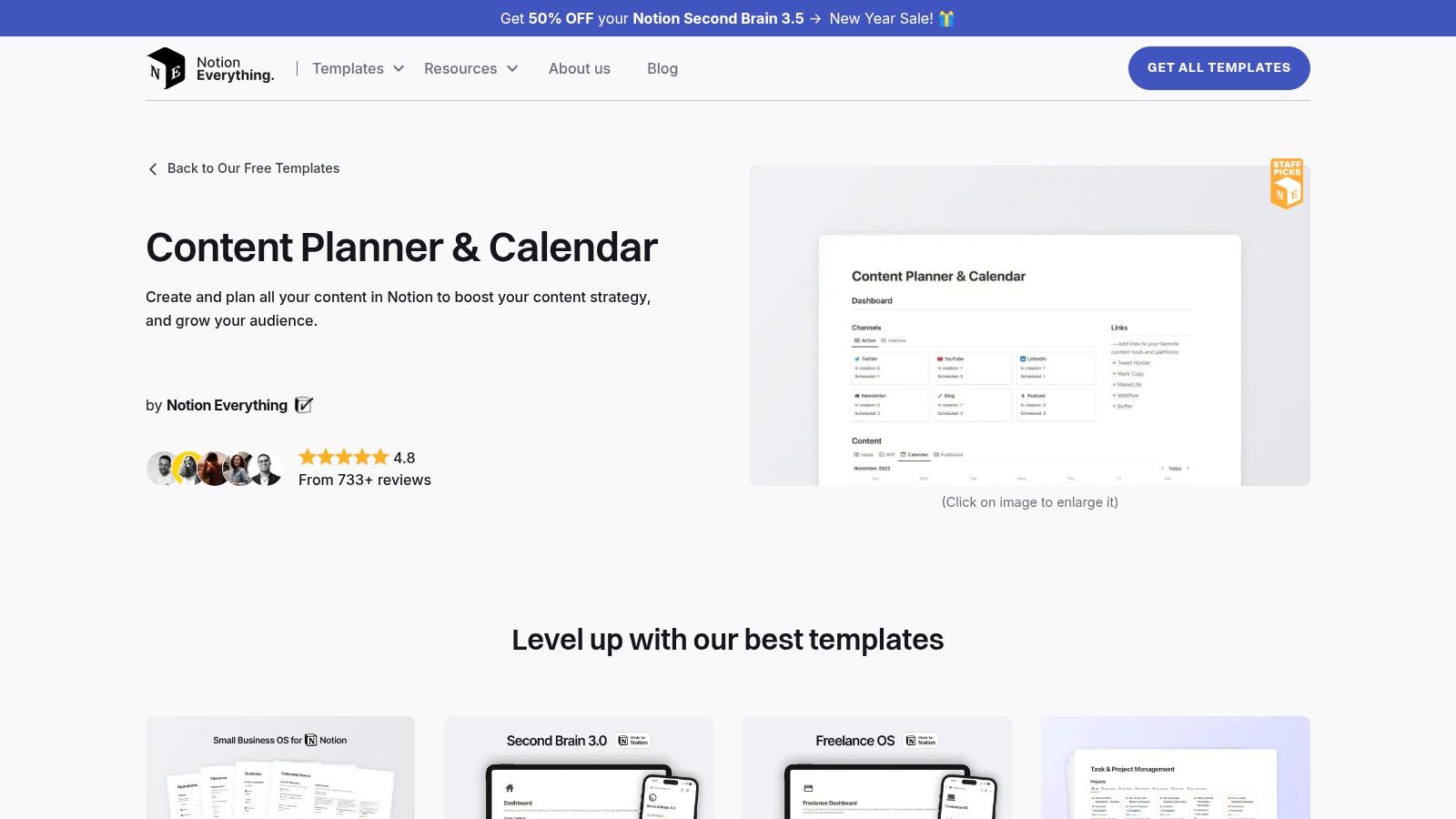Open the Notion Second Brain 3.5 sale link
Screen dimensions: 1456x819
[x=717, y=18]
